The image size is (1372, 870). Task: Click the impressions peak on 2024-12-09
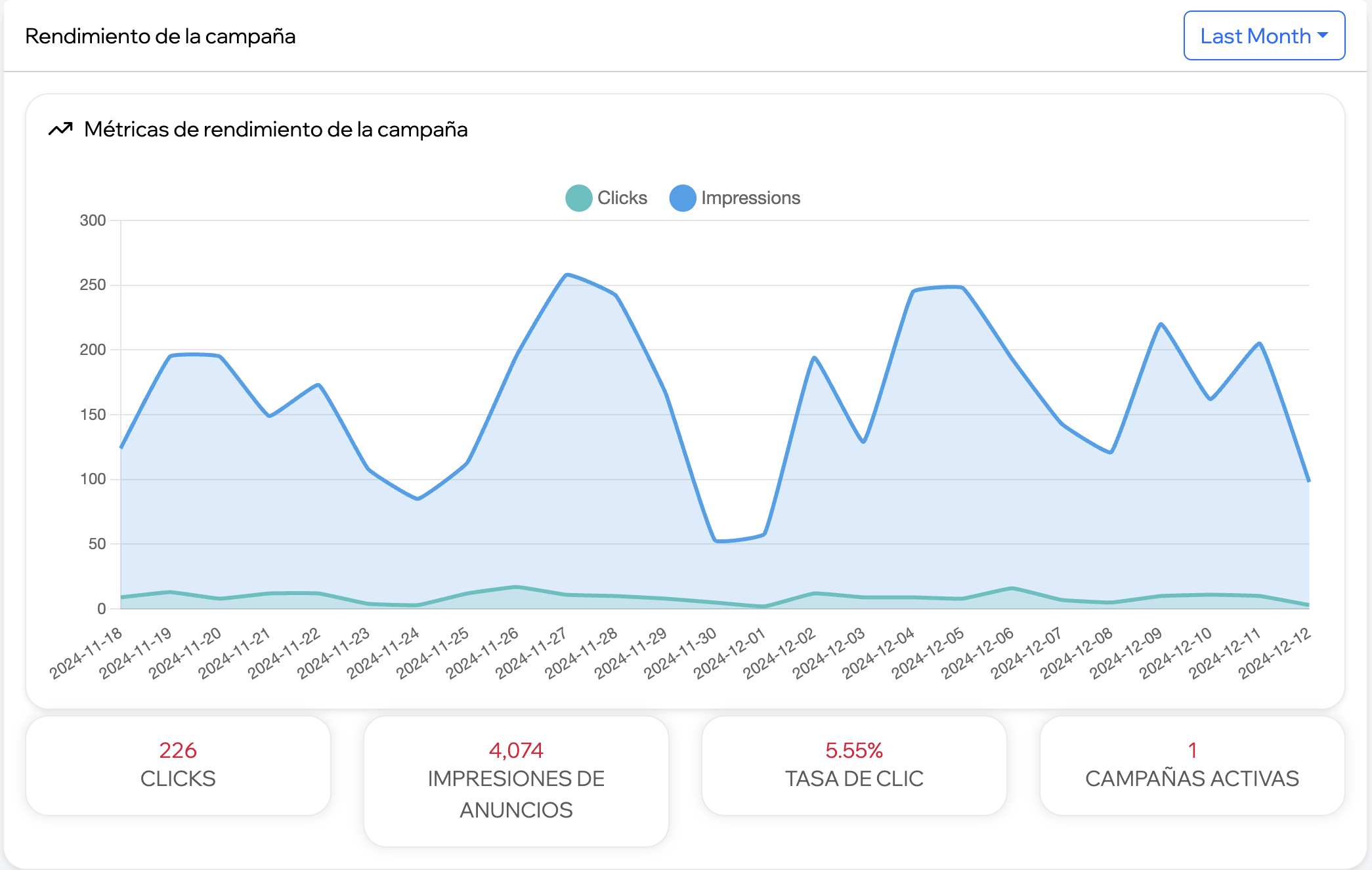1161,324
